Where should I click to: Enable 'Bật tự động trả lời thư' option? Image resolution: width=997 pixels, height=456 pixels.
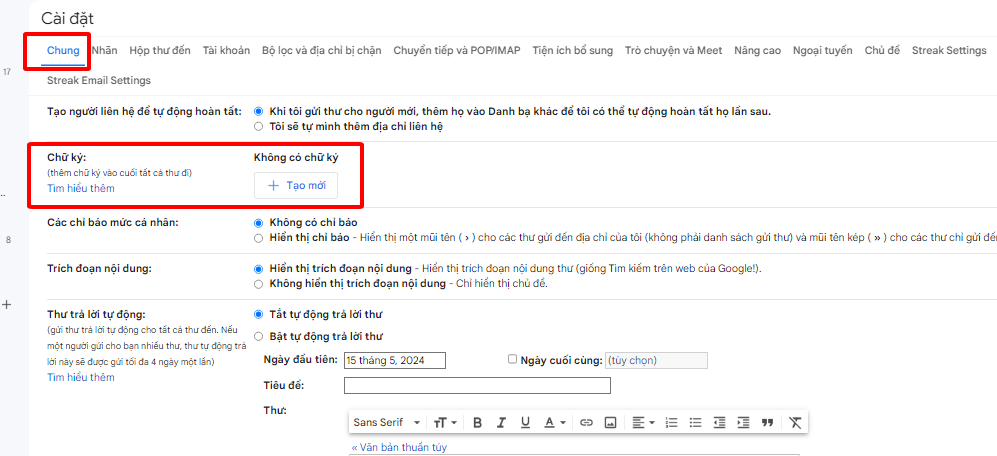[259, 336]
